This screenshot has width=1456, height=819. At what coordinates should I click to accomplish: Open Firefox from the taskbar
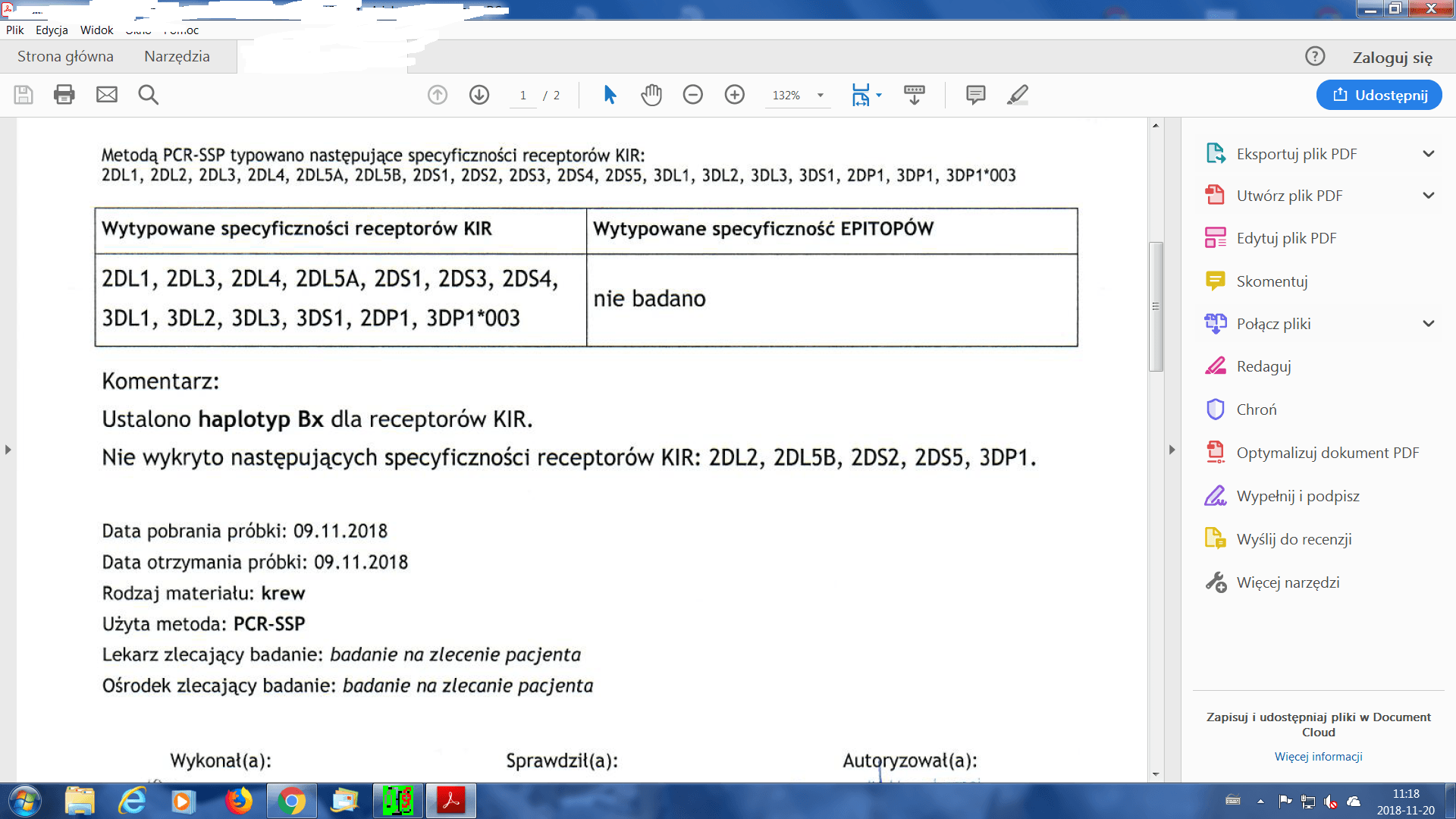[239, 801]
